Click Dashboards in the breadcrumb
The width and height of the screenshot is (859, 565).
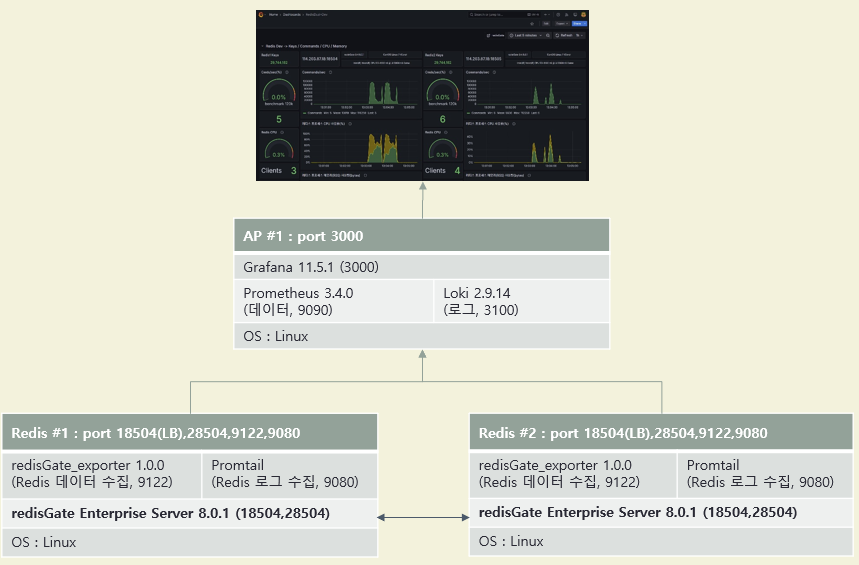point(291,15)
